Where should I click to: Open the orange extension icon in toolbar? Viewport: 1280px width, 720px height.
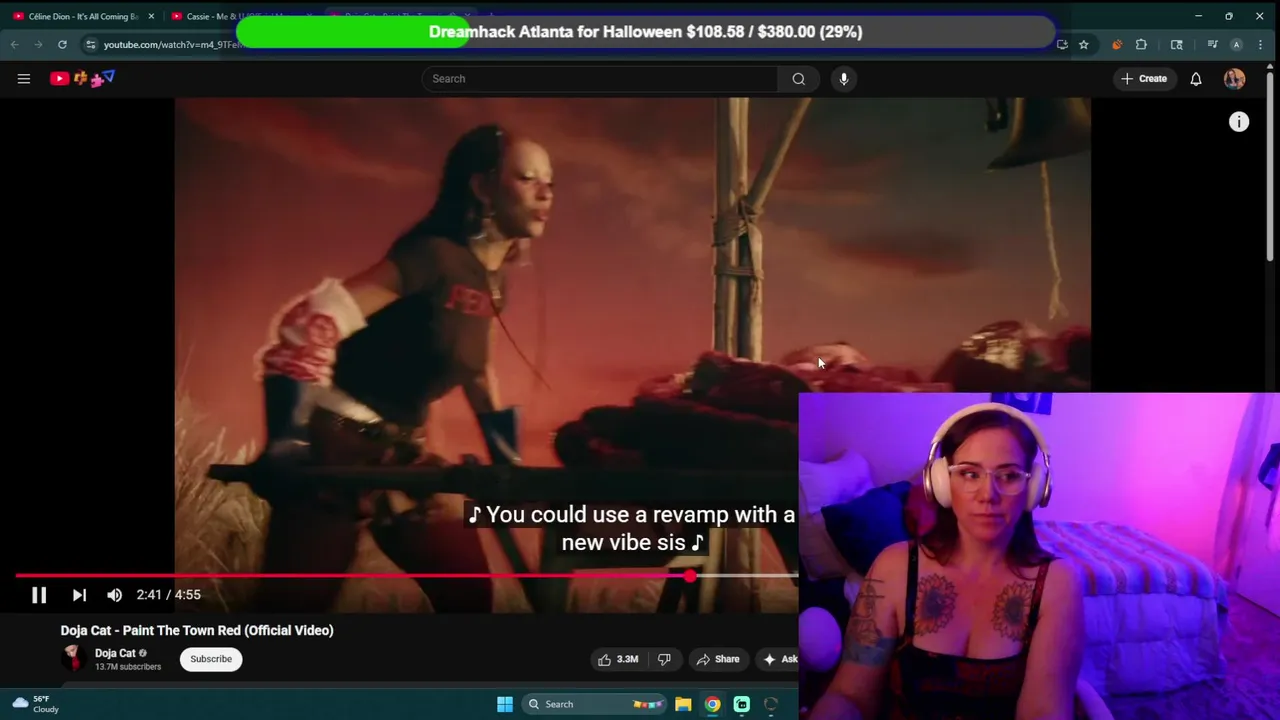[x=1117, y=45]
